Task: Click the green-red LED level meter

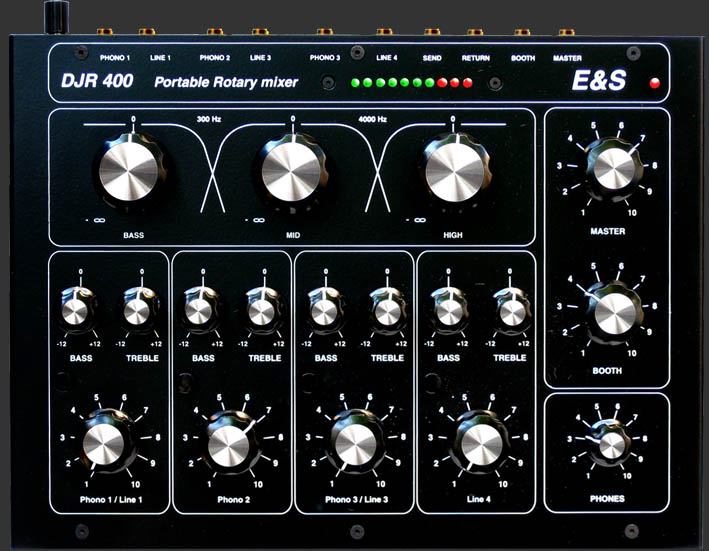Action: (411, 83)
